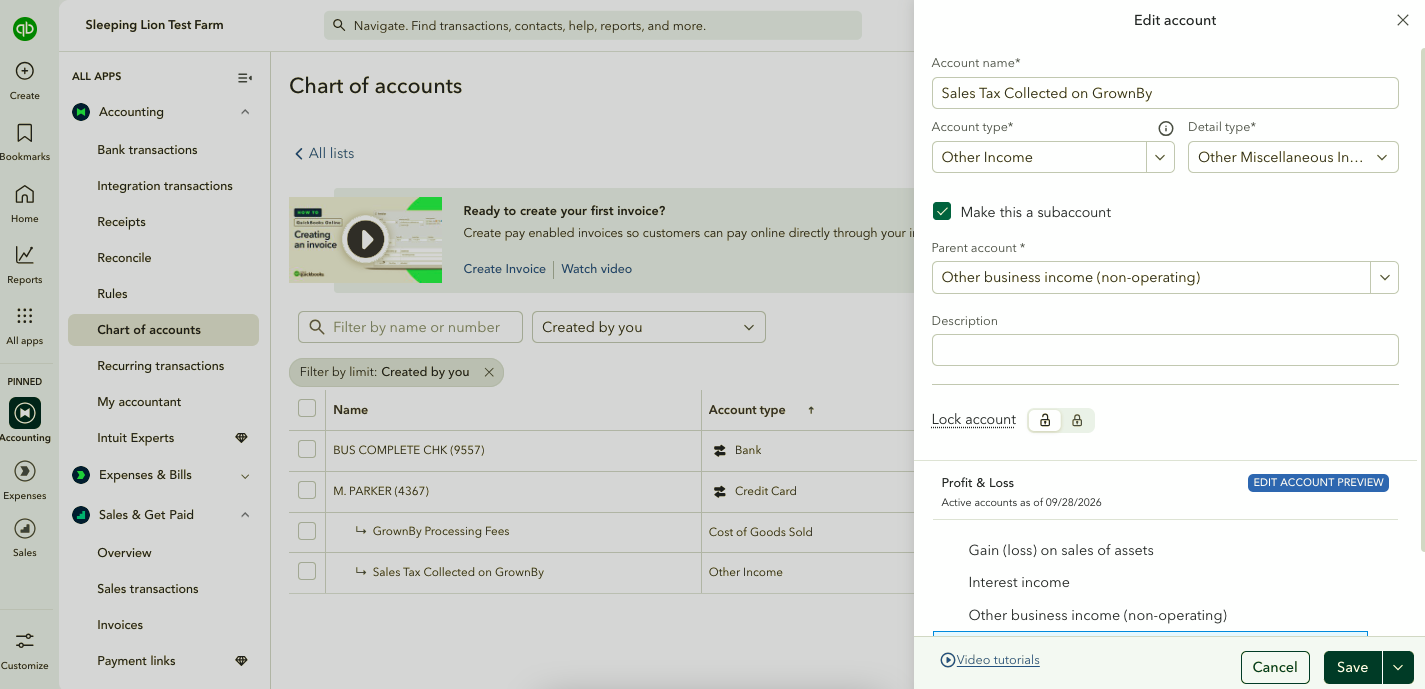1425x689 pixels.
Task: Check Sales Tax Collected on GrownBy row
Action: click(x=307, y=571)
